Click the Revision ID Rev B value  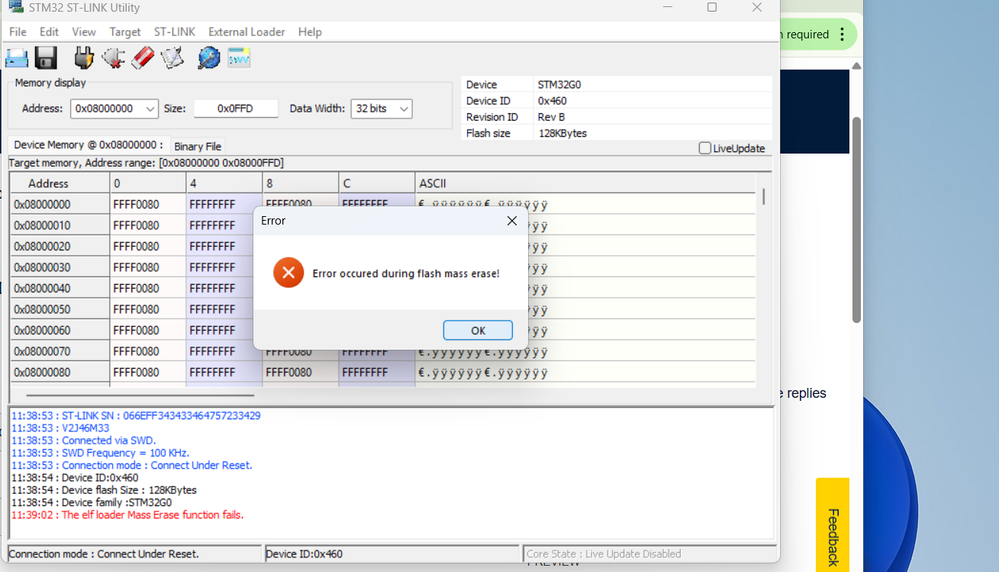[x=551, y=117]
